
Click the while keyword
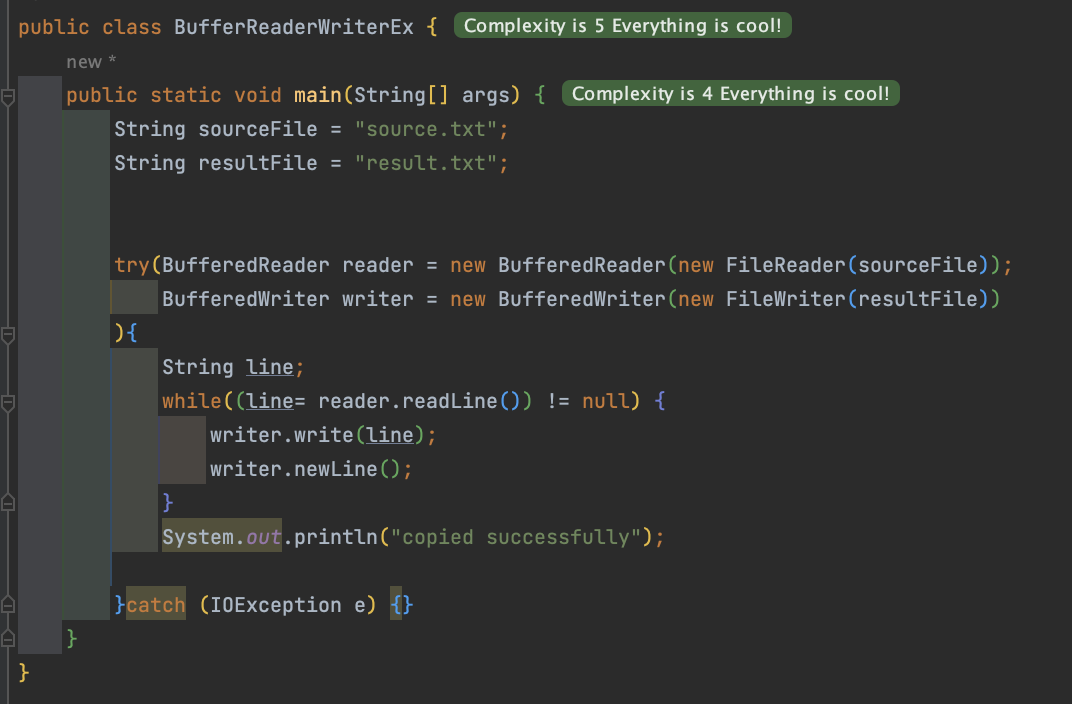click(x=192, y=401)
